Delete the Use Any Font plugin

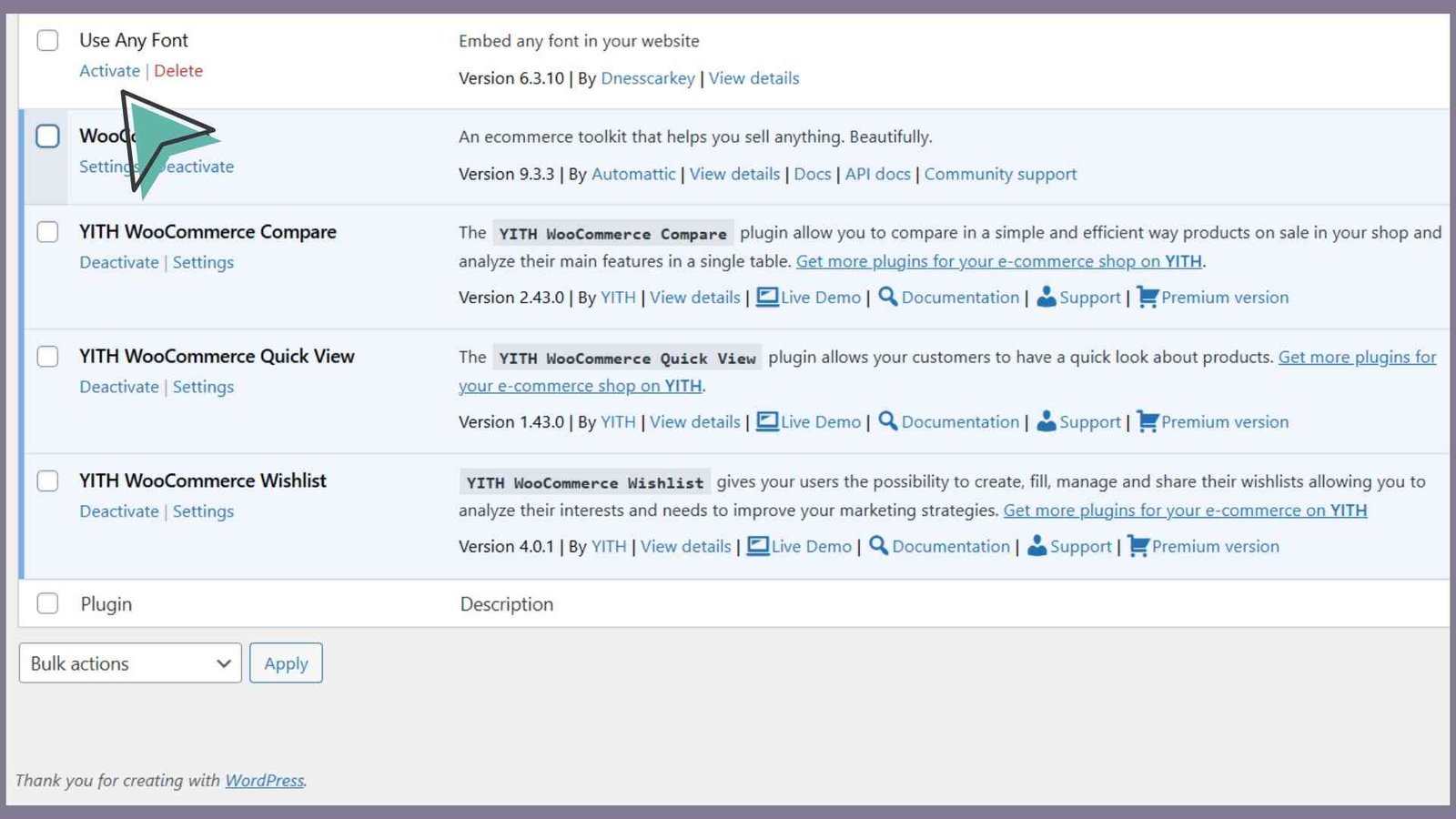point(178,71)
